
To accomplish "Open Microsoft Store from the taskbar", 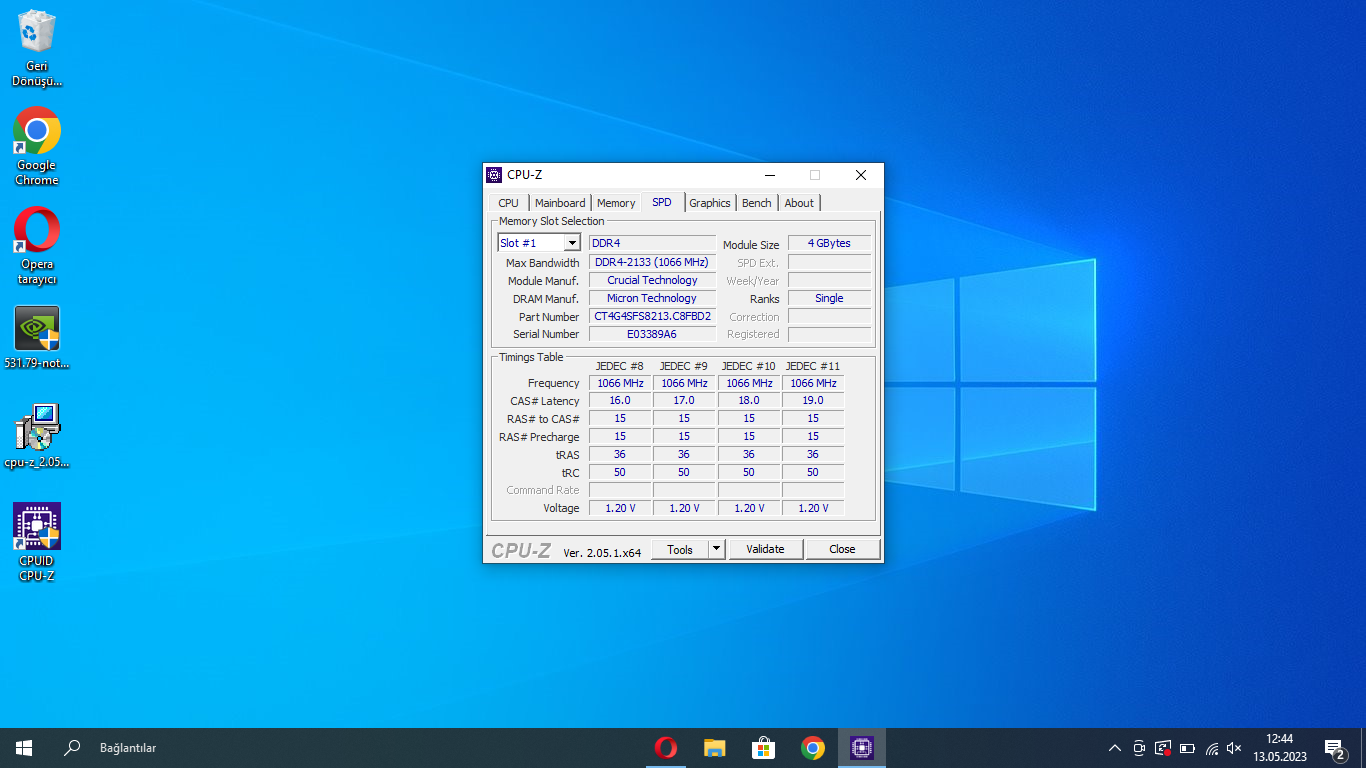I will 763,748.
